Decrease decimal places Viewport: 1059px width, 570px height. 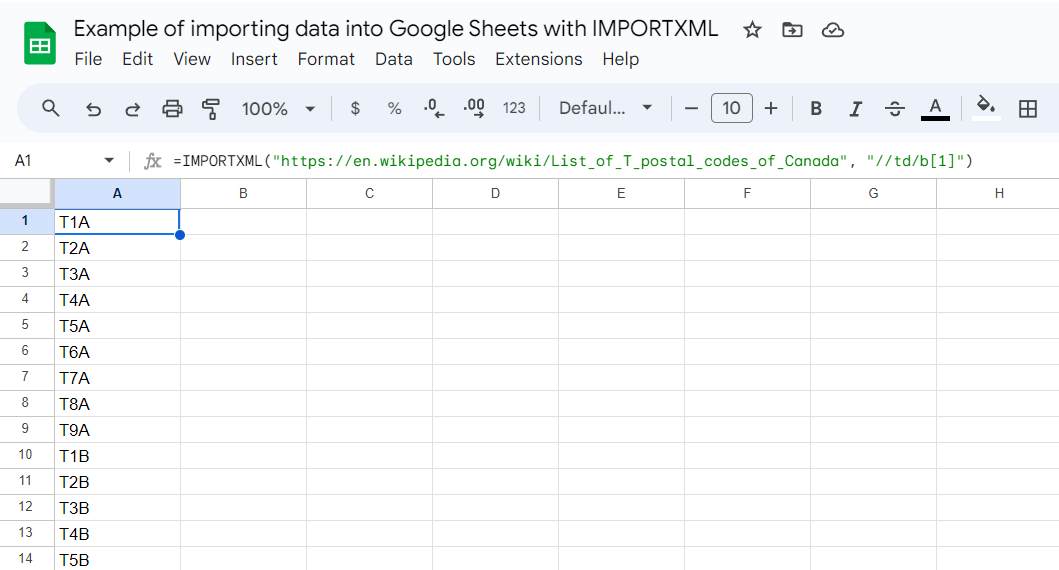click(434, 108)
